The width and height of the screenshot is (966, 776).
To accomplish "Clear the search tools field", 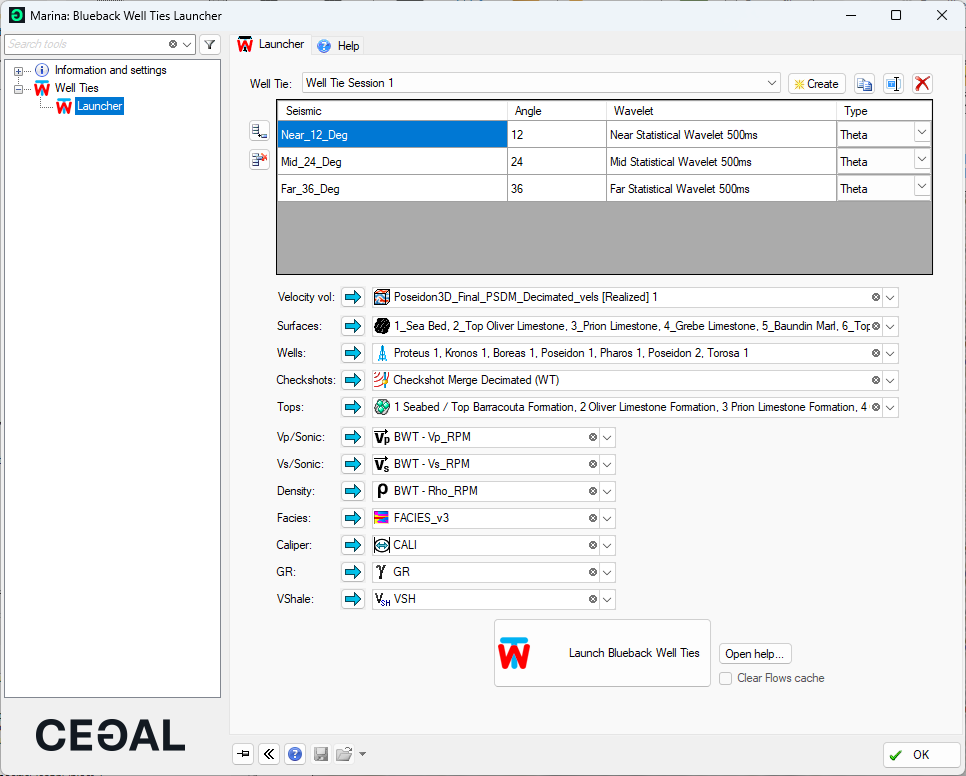I will pos(173,44).
